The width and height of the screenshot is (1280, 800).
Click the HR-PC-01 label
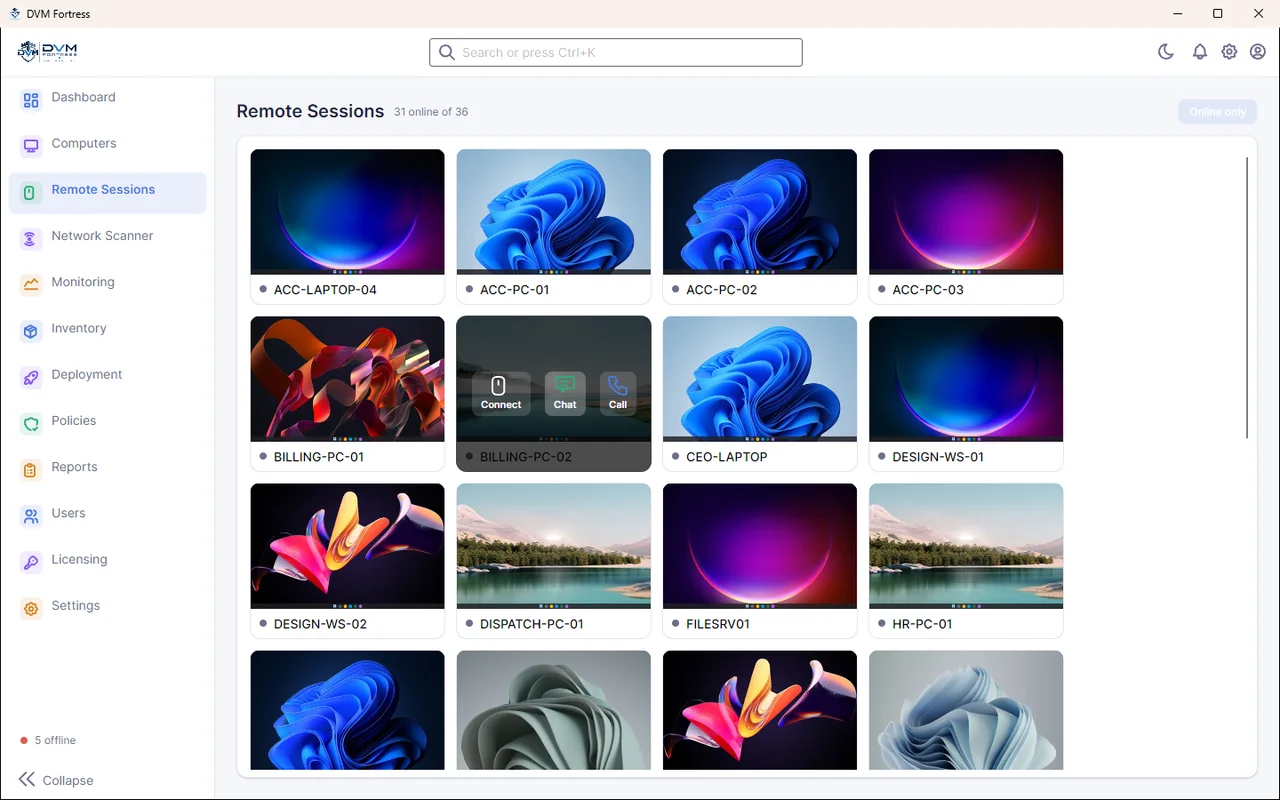click(x=922, y=624)
